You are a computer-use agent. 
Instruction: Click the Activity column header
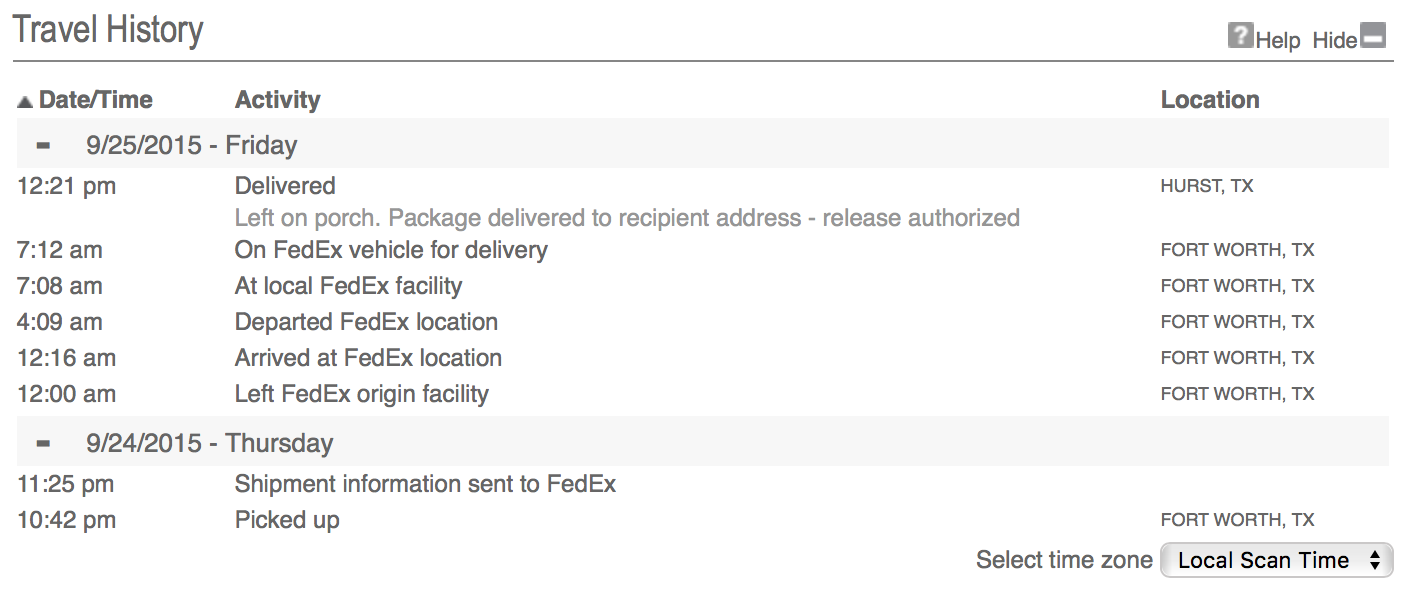tap(277, 100)
